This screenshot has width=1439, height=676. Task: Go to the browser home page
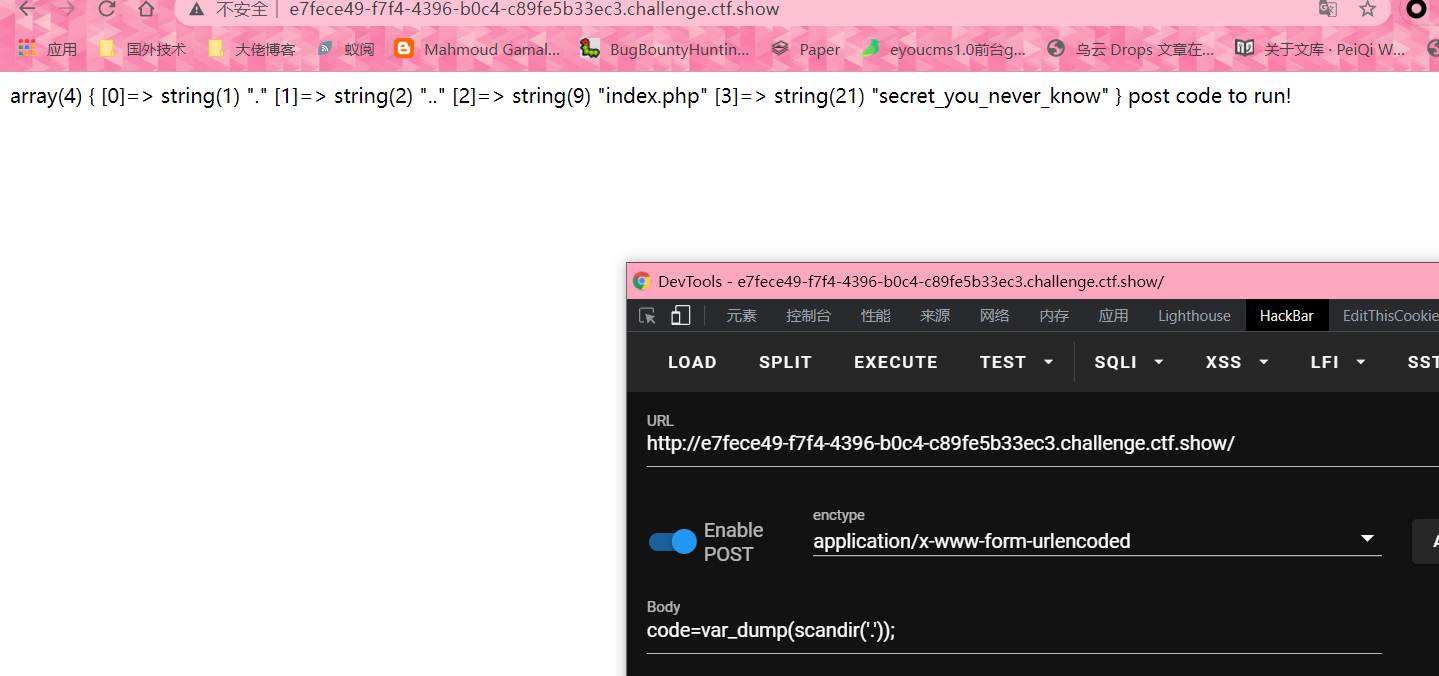click(146, 9)
